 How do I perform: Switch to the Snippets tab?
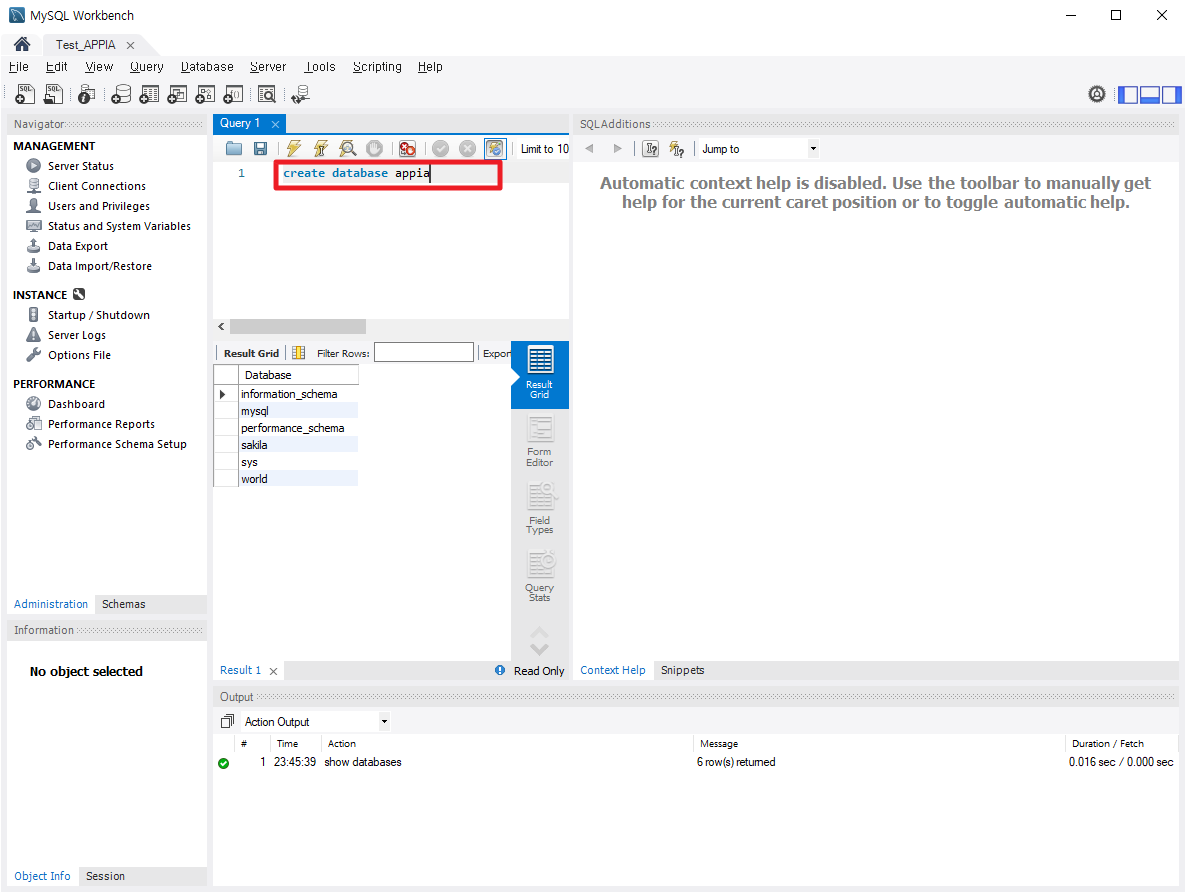coord(682,670)
